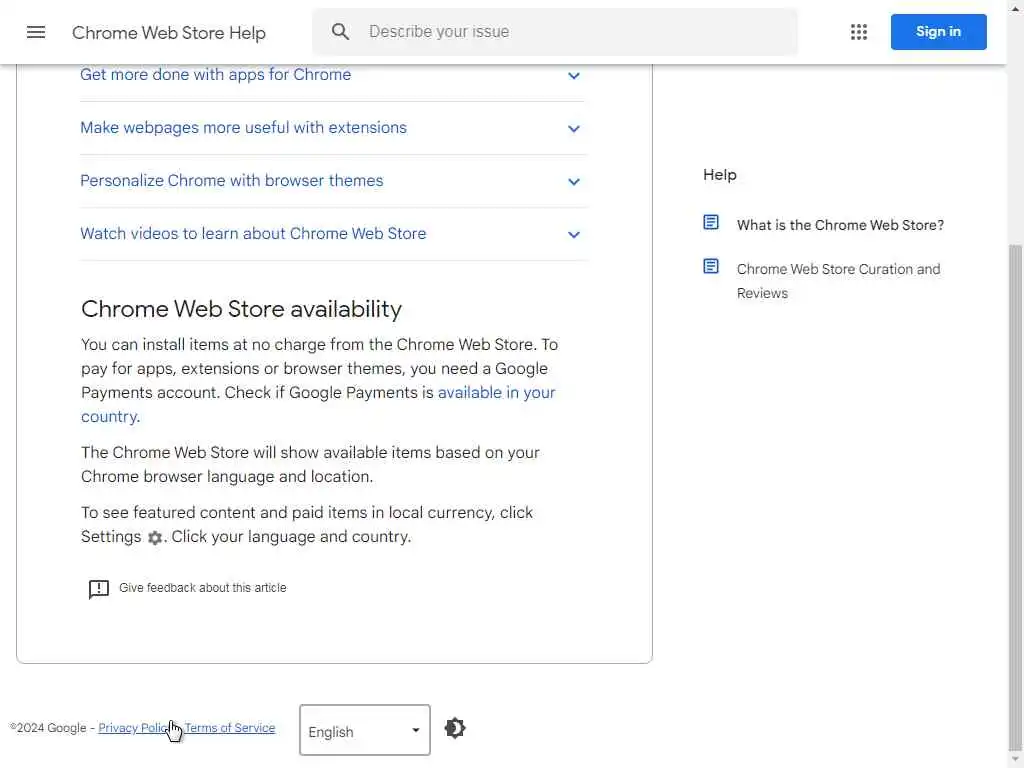
Task: Open the main hamburger menu
Action: pyautogui.click(x=36, y=32)
